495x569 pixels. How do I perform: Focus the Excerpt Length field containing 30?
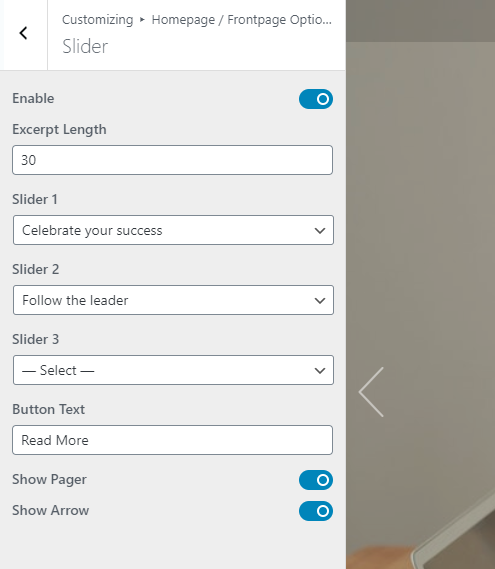click(x=172, y=160)
